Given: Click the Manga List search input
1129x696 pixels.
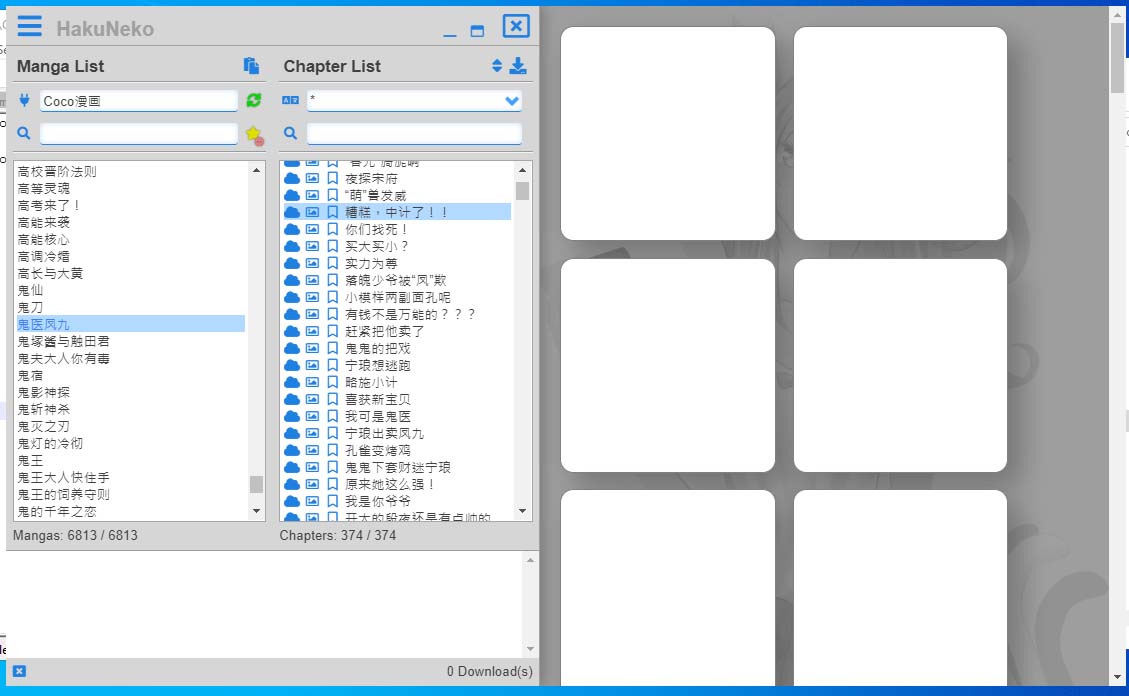Looking at the screenshot, I should (138, 134).
